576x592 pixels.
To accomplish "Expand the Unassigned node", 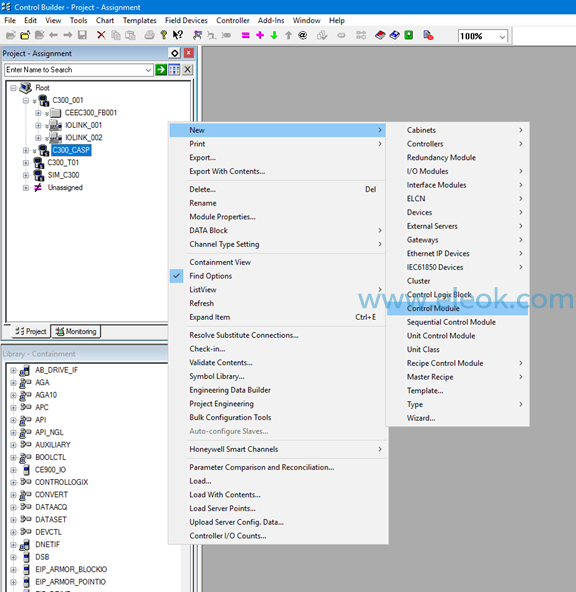I will coord(26,188).
